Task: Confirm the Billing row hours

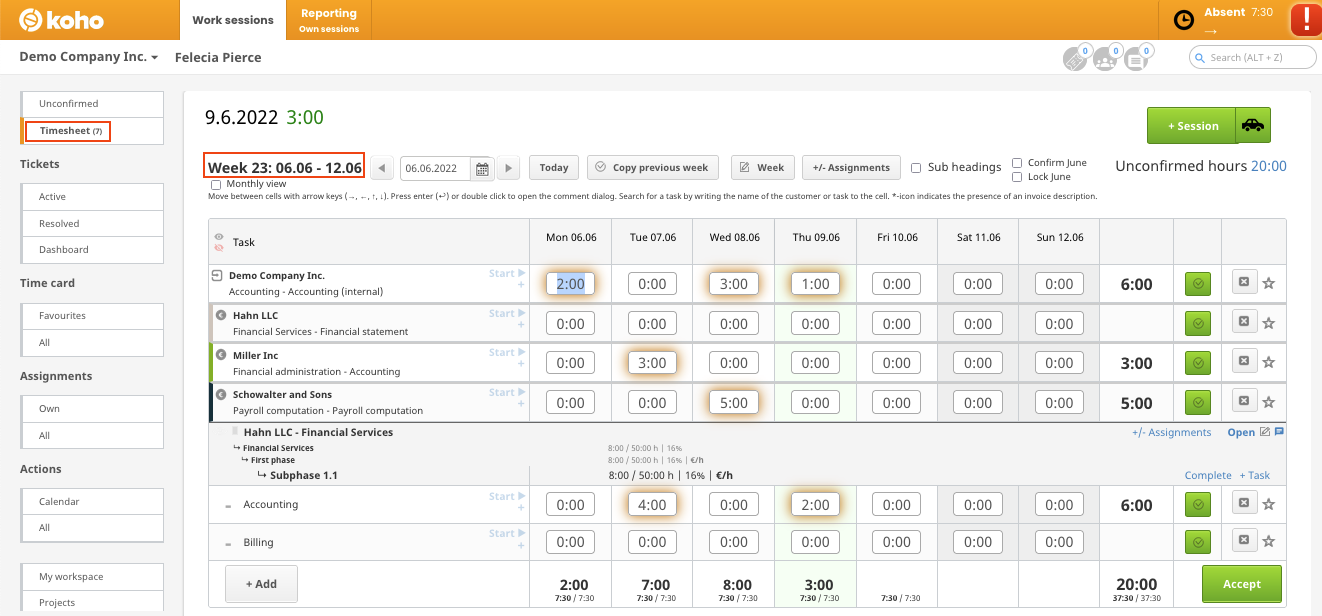Action: [x=1198, y=542]
